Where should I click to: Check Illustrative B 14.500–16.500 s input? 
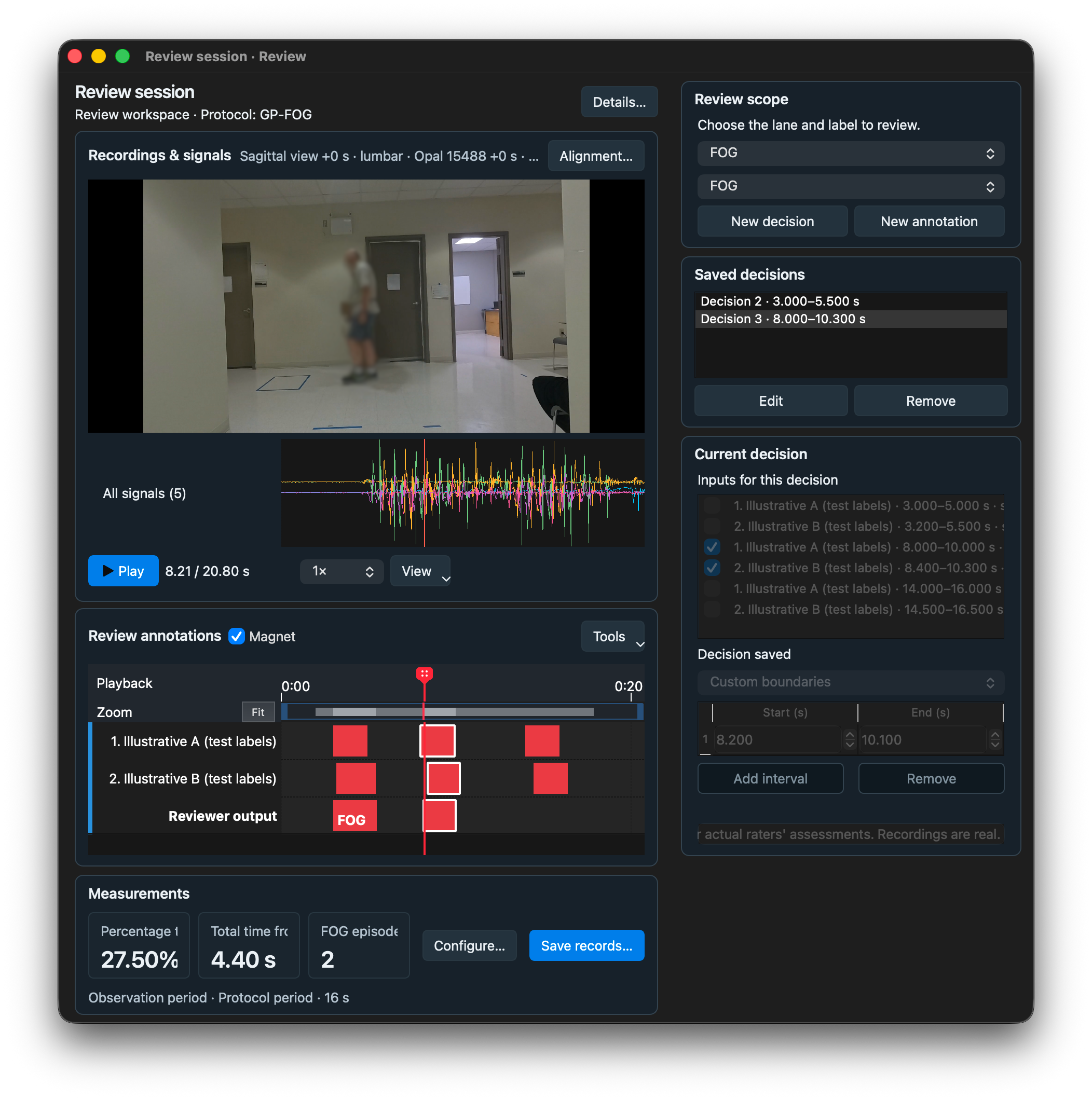pyautogui.click(x=712, y=609)
